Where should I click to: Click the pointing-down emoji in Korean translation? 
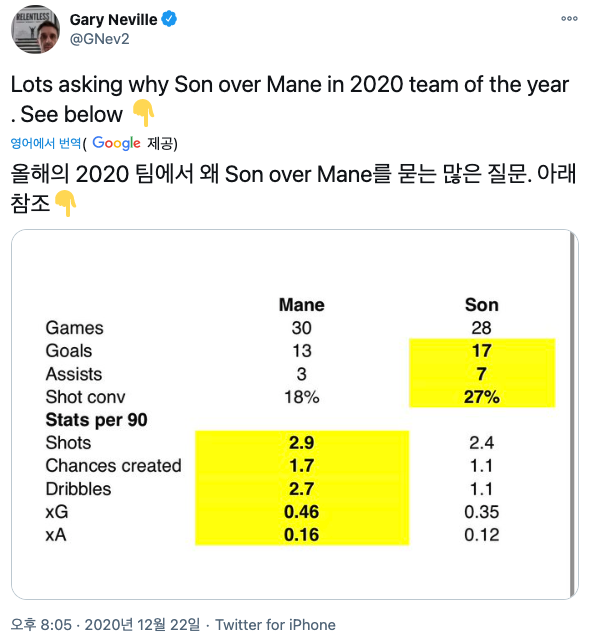click(x=65, y=203)
